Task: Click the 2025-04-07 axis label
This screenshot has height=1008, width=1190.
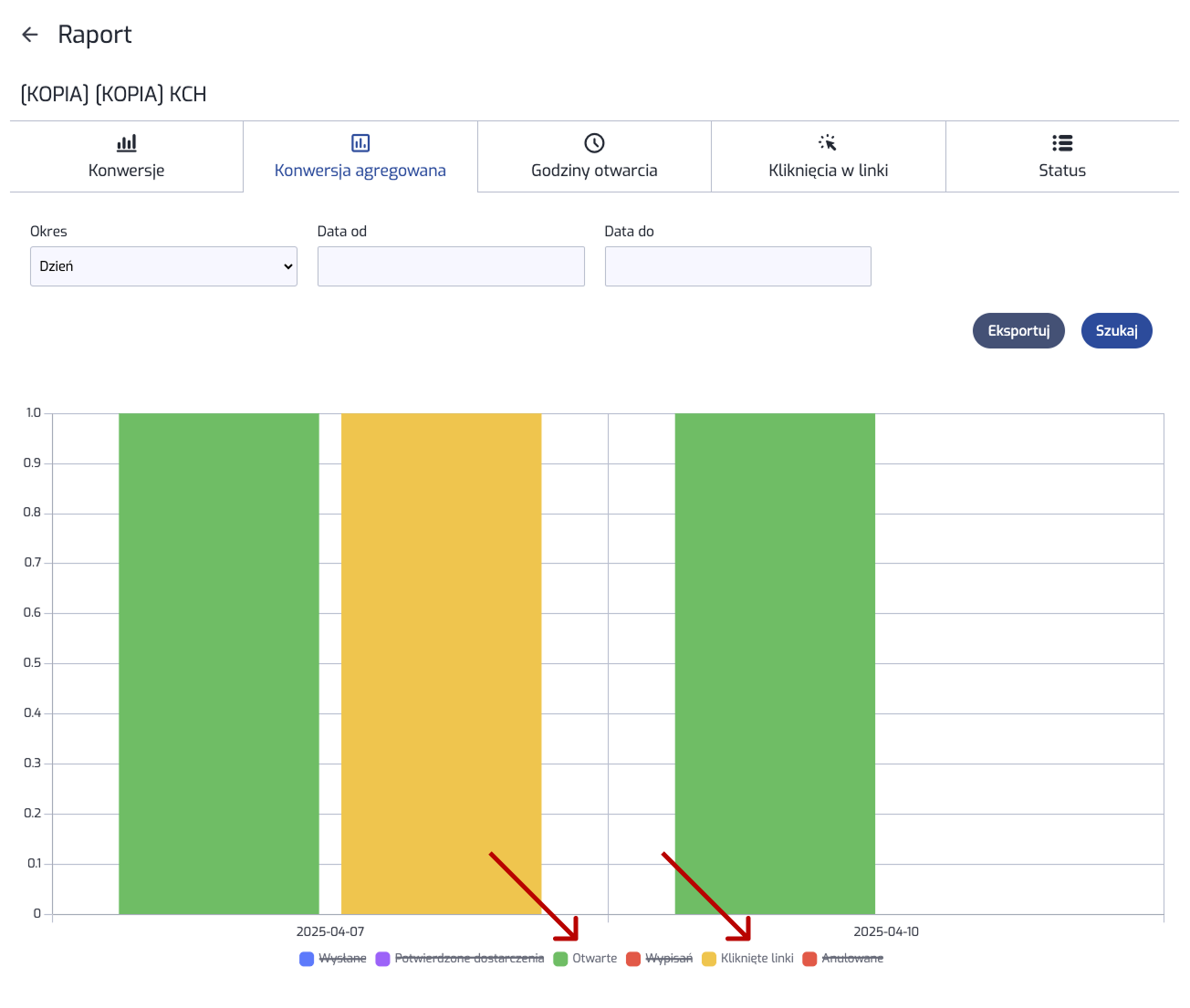Action: (330, 931)
